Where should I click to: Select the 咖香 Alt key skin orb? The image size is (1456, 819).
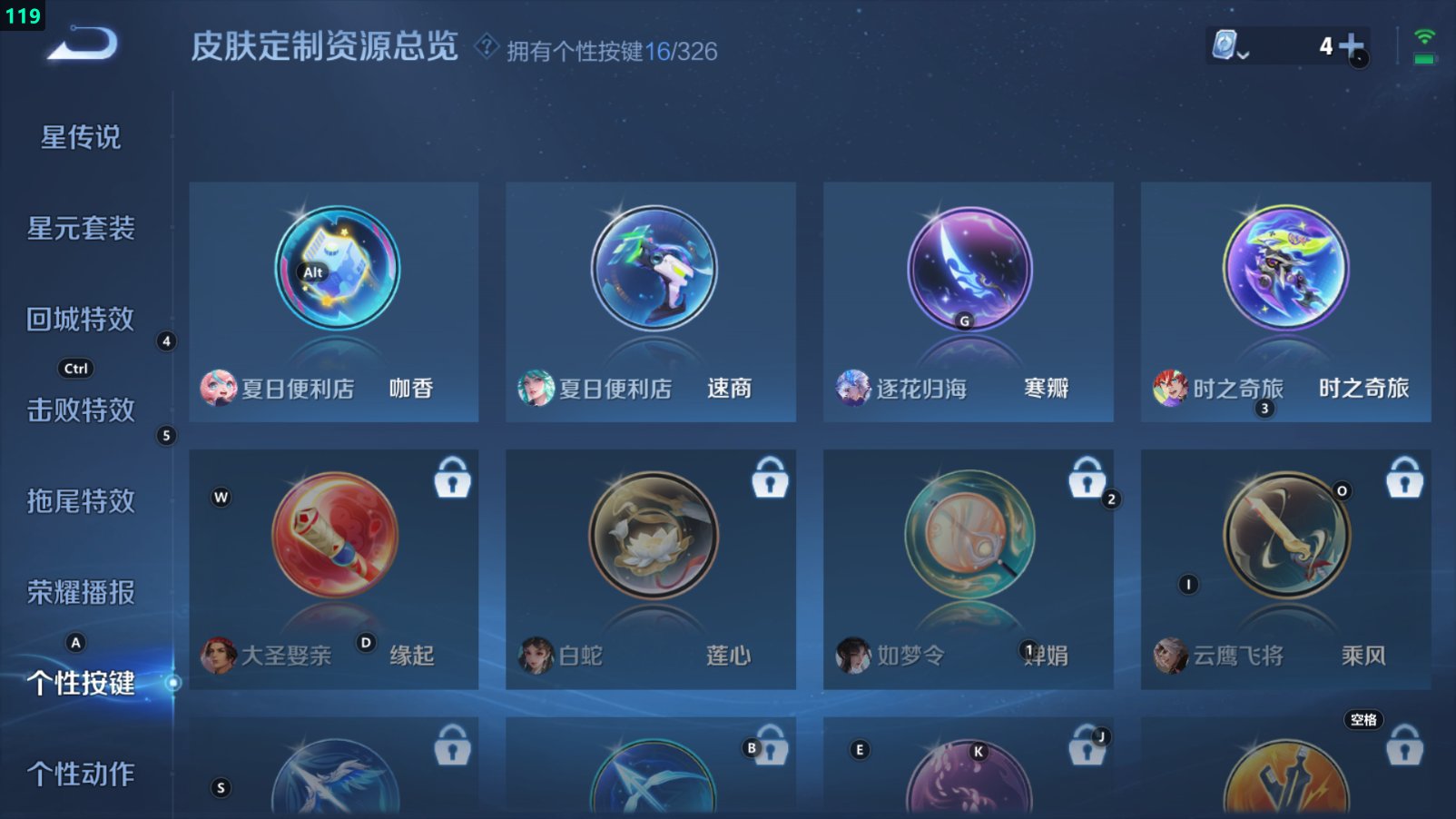(337, 268)
